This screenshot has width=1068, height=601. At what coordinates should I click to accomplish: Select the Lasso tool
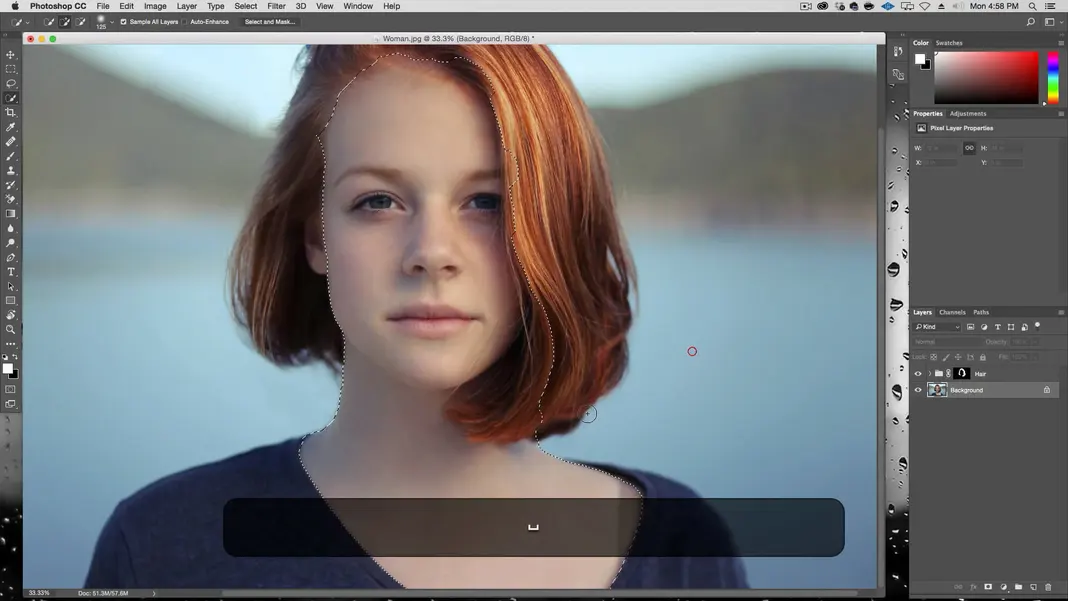pyautogui.click(x=10, y=83)
